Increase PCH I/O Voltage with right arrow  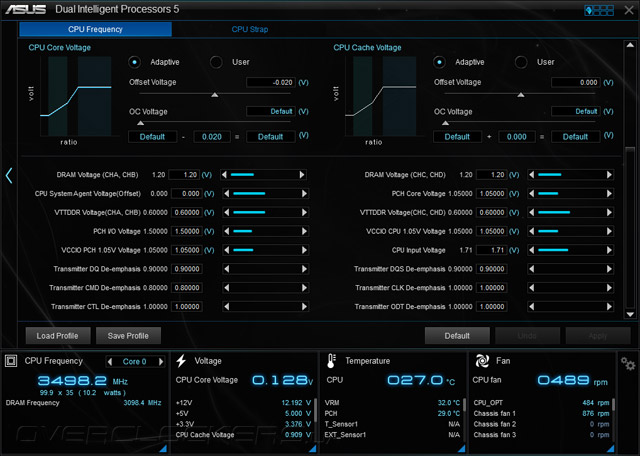[x=304, y=231]
